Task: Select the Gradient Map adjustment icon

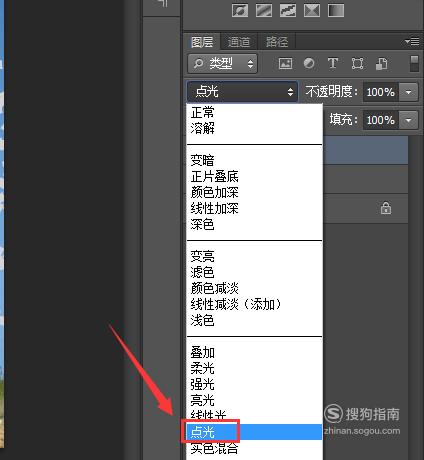Action: pos(336,10)
